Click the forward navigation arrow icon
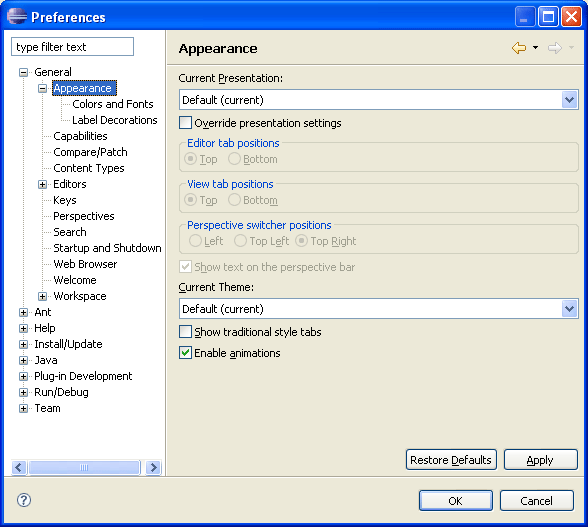Screen dimensions: 588x527 point(555,48)
